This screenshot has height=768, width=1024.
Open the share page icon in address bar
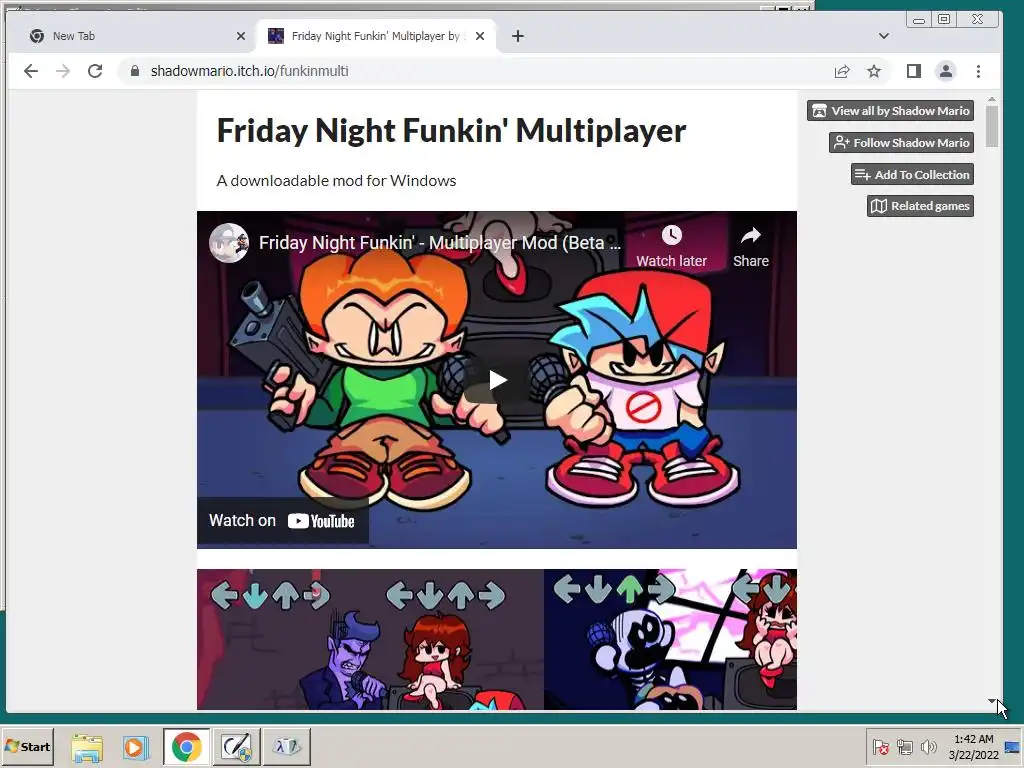click(842, 71)
